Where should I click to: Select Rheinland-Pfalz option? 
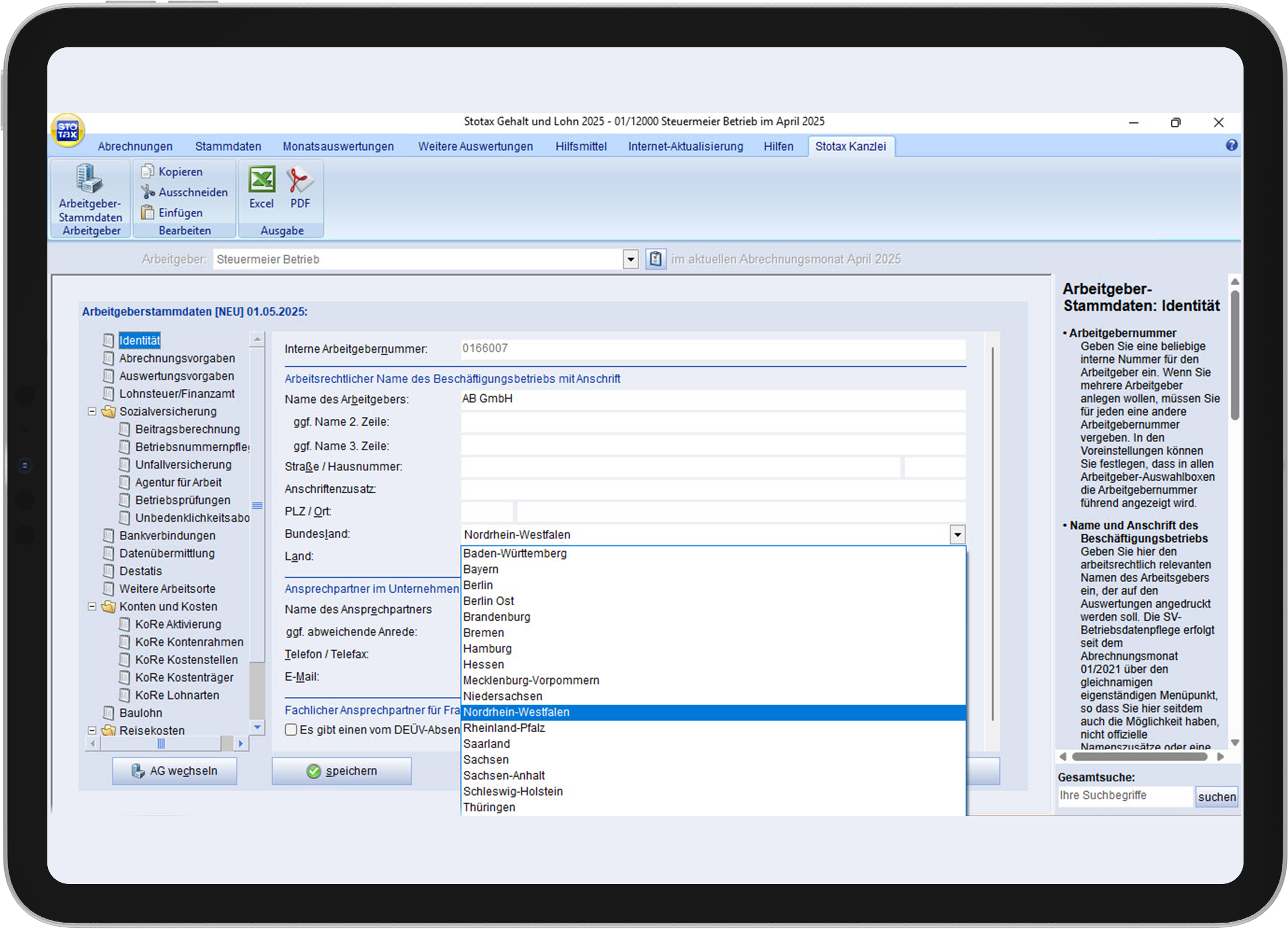713,728
